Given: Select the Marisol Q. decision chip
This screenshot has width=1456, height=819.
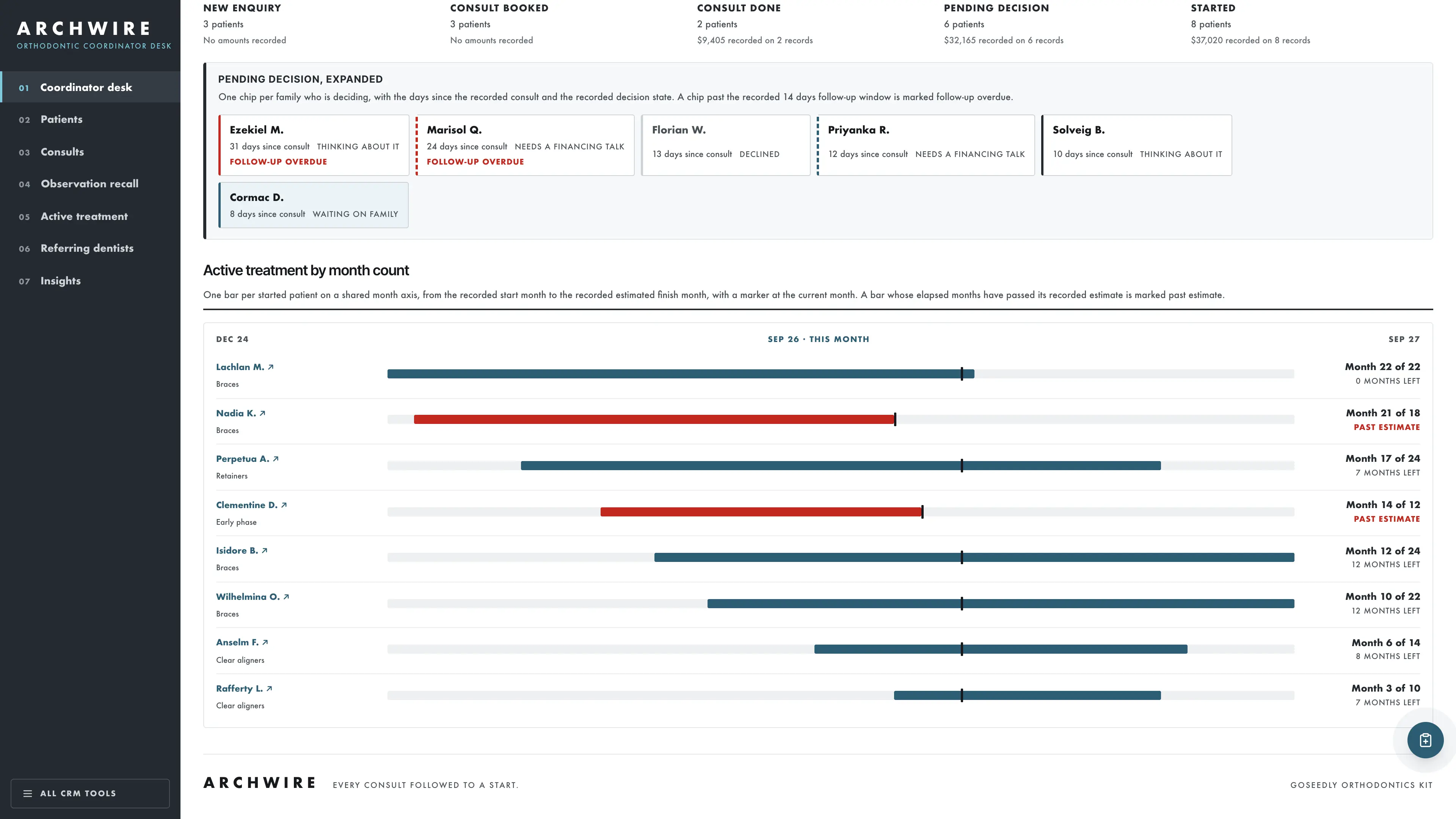Looking at the screenshot, I should (525, 145).
